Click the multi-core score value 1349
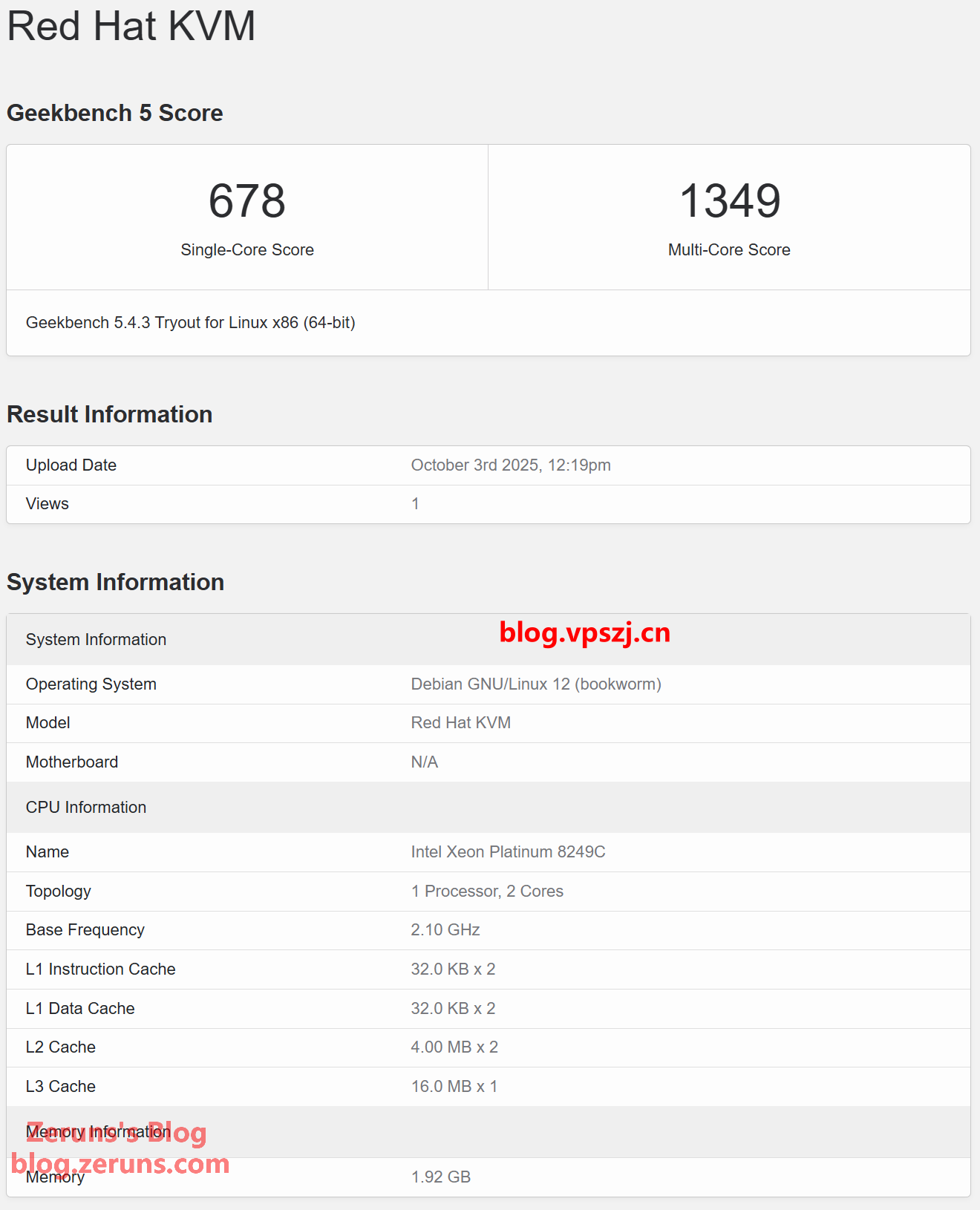 point(729,201)
